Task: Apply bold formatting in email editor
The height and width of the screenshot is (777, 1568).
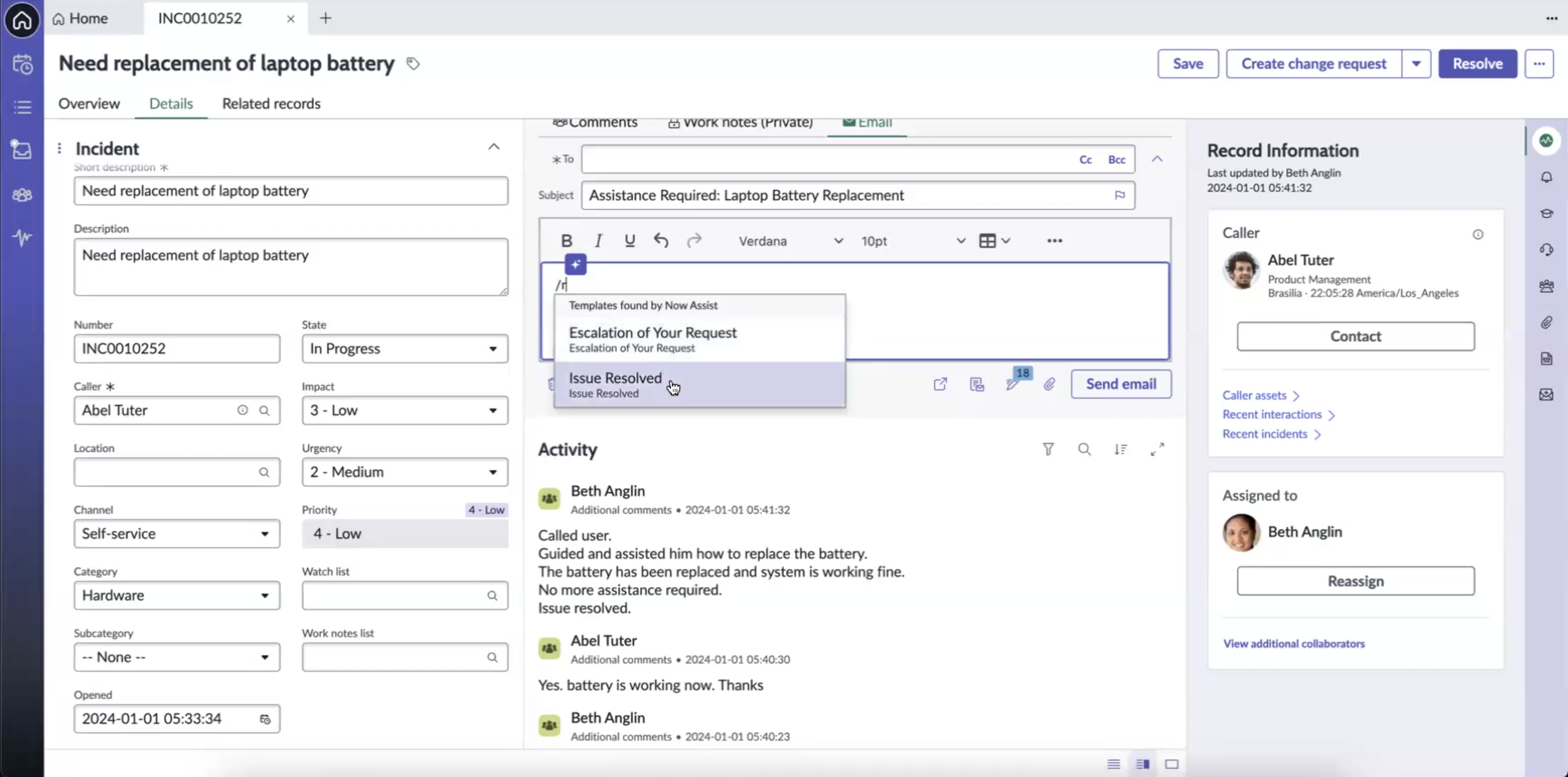Action: coord(566,241)
